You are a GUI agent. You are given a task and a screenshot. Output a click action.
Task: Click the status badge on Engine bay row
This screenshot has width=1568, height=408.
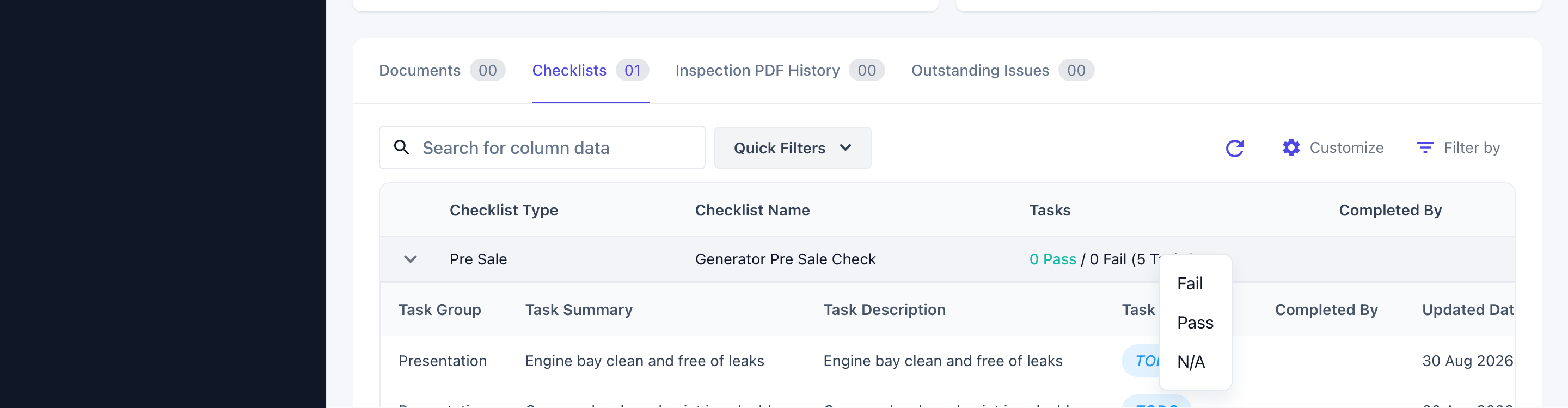pyautogui.click(x=1141, y=361)
